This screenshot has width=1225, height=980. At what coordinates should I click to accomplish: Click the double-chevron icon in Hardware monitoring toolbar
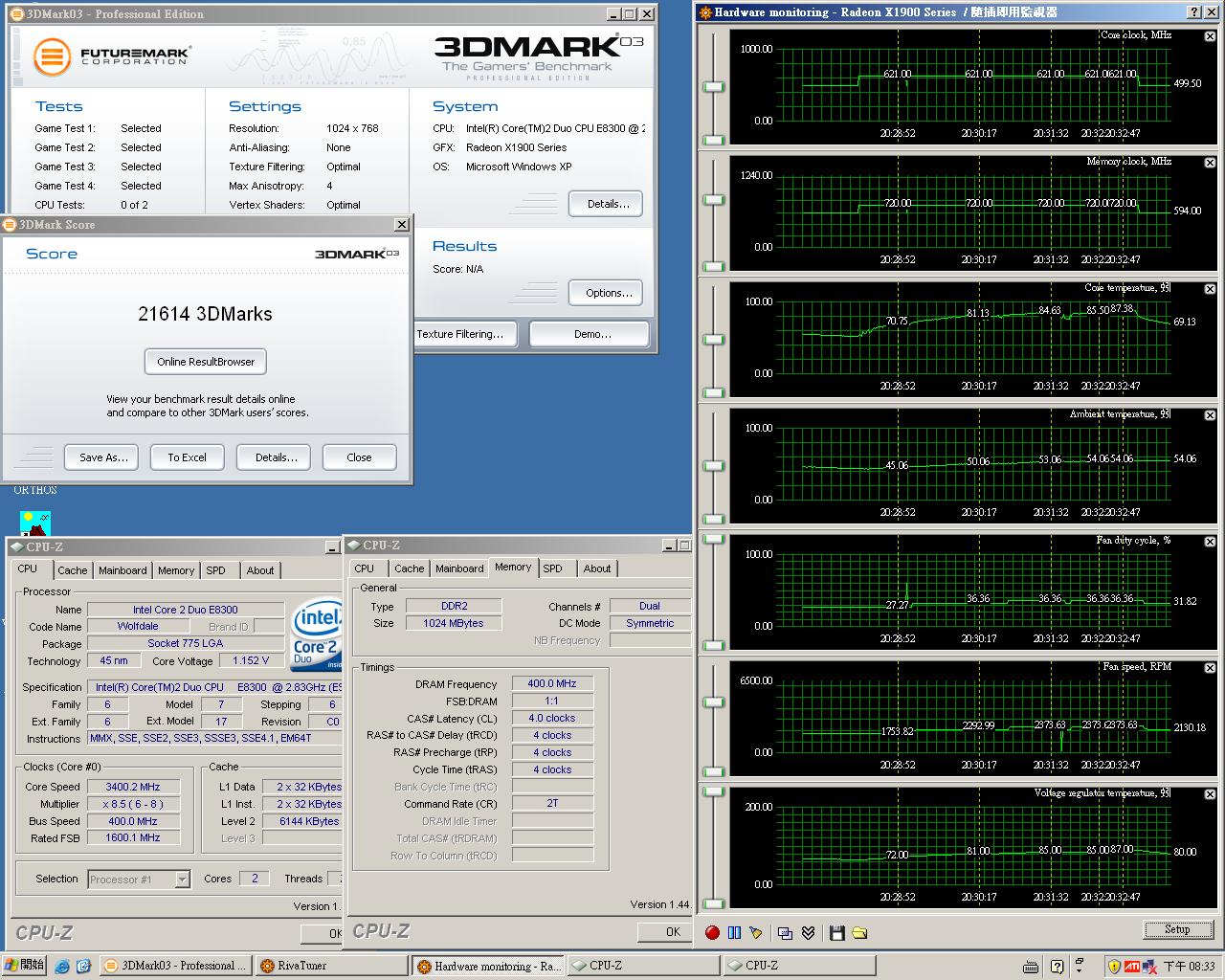point(809,932)
